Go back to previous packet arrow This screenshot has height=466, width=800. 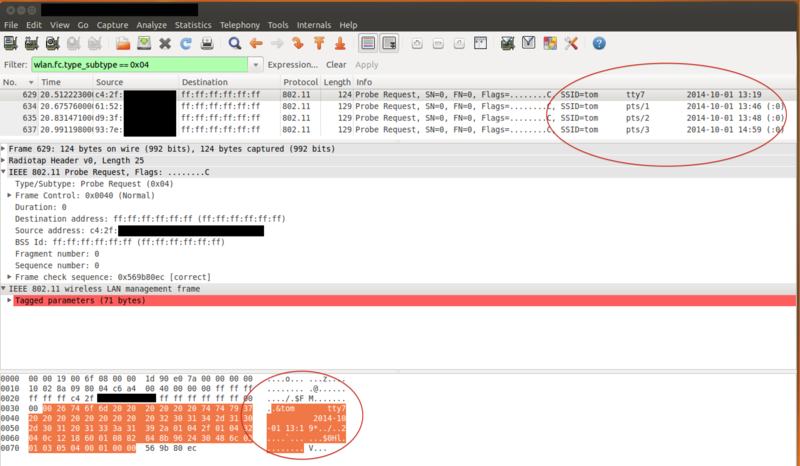pos(256,44)
